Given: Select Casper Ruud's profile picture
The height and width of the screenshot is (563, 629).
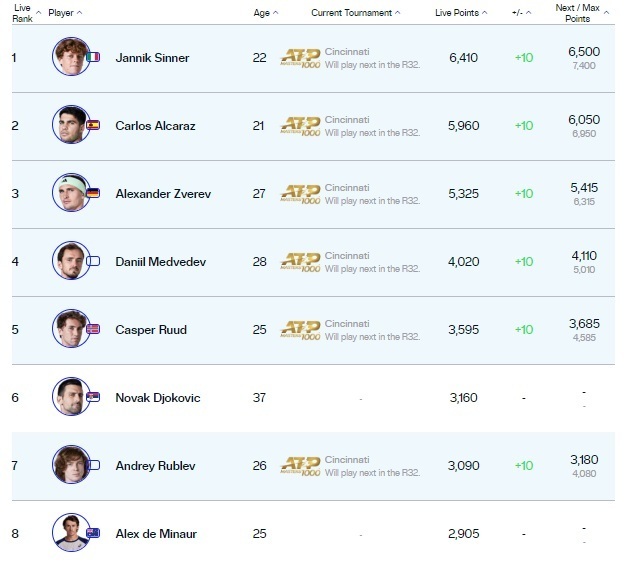Looking at the screenshot, I should click(70, 329).
